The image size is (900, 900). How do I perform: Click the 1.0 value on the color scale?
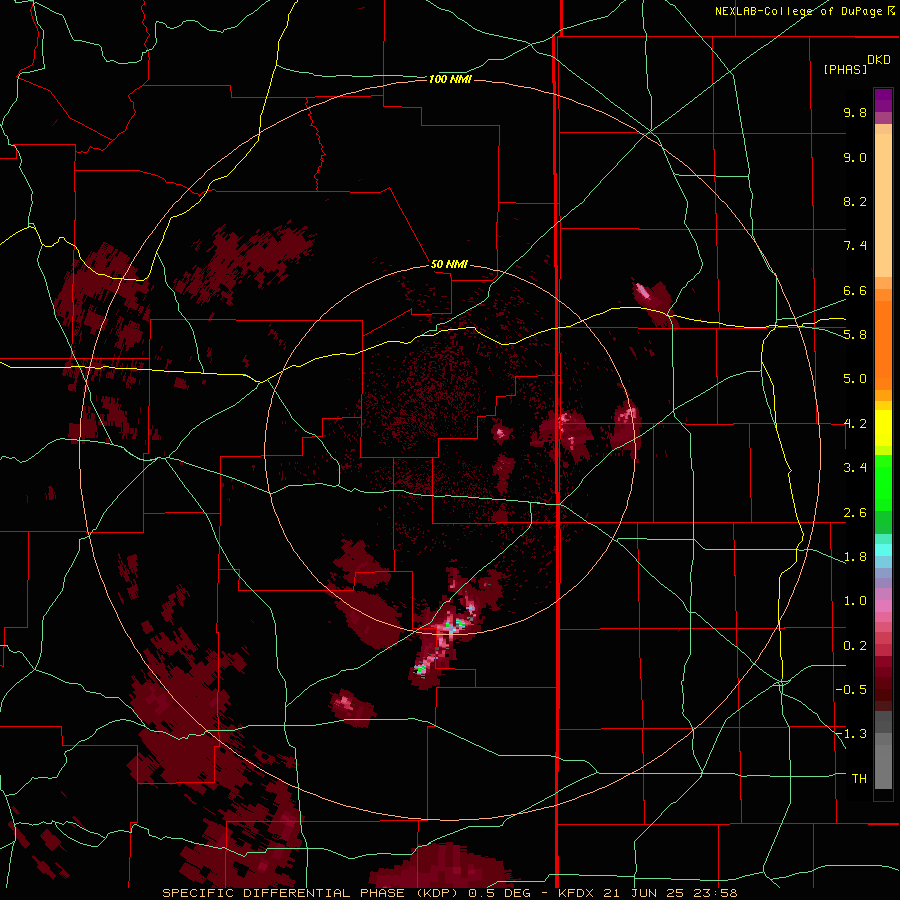855,601
